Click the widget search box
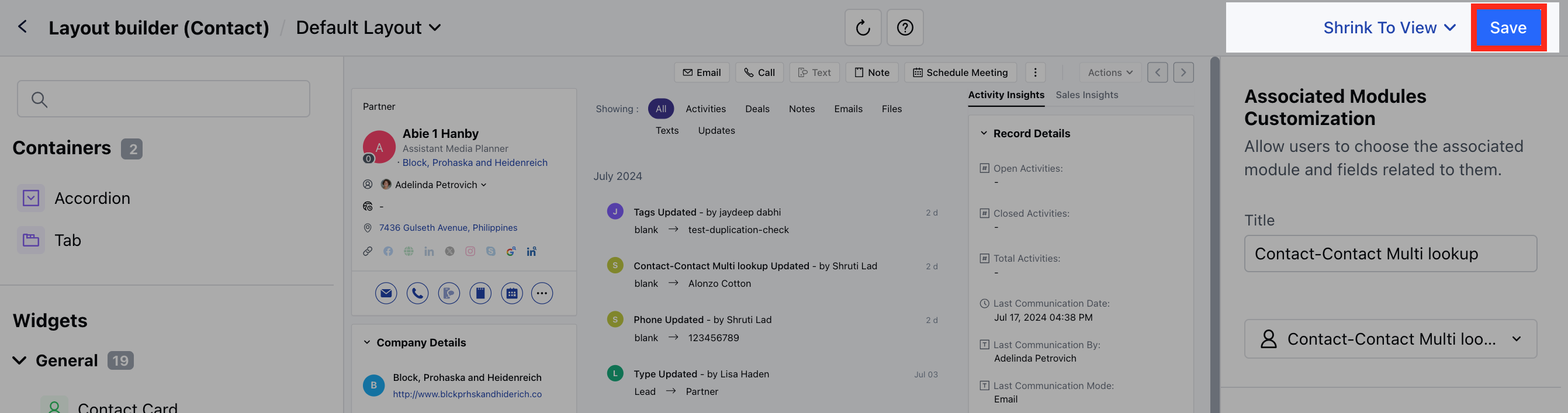The width and height of the screenshot is (1568, 413). [x=163, y=99]
